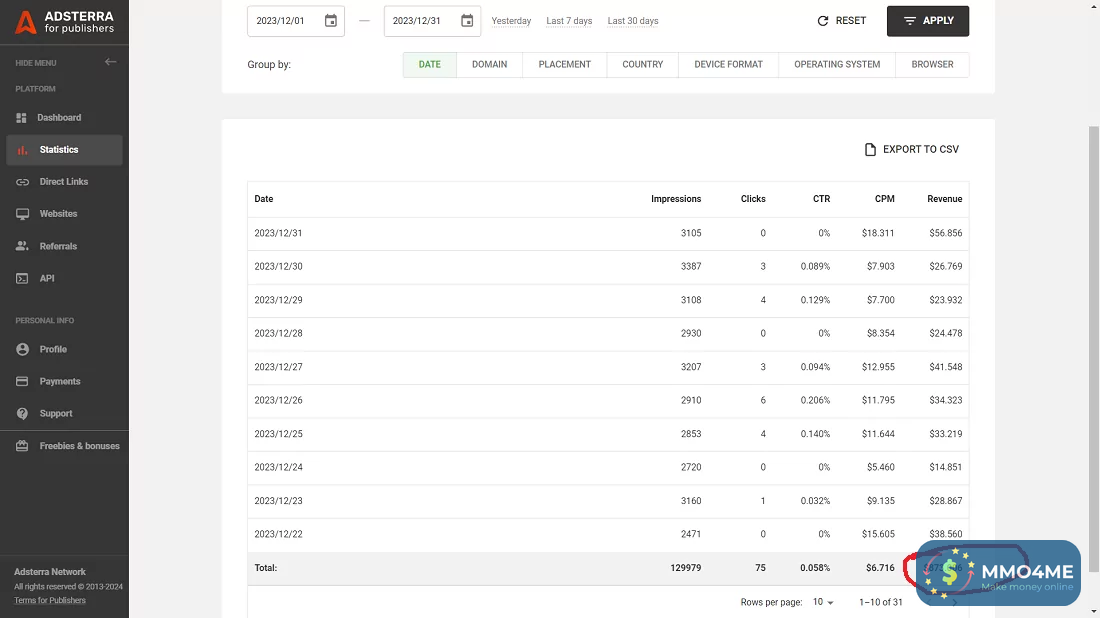Click the Payments card icon
The height and width of the screenshot is (618, 1100).
(22, 382)
